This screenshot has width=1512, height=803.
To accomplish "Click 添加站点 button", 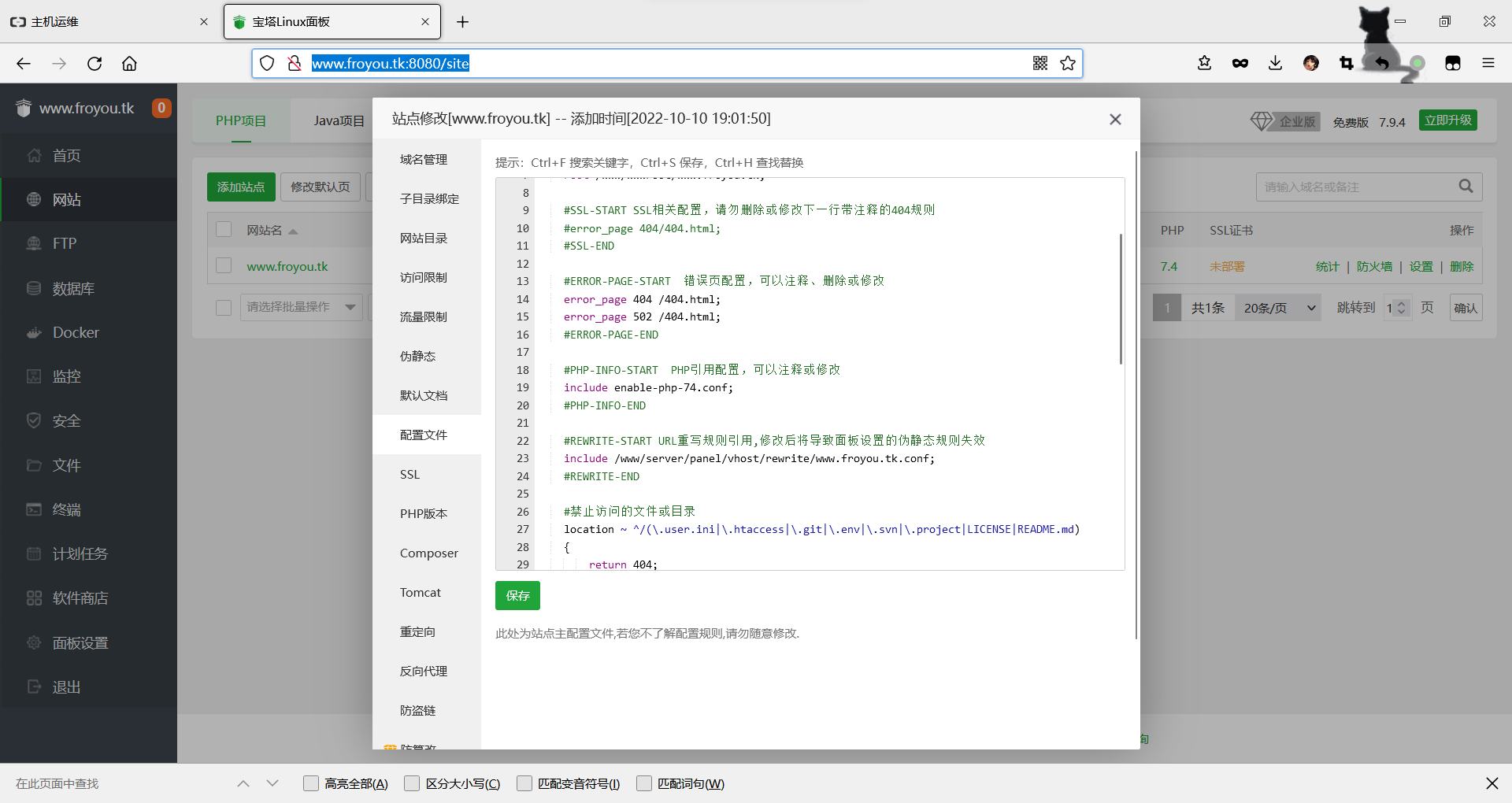I will click(241, 187).
